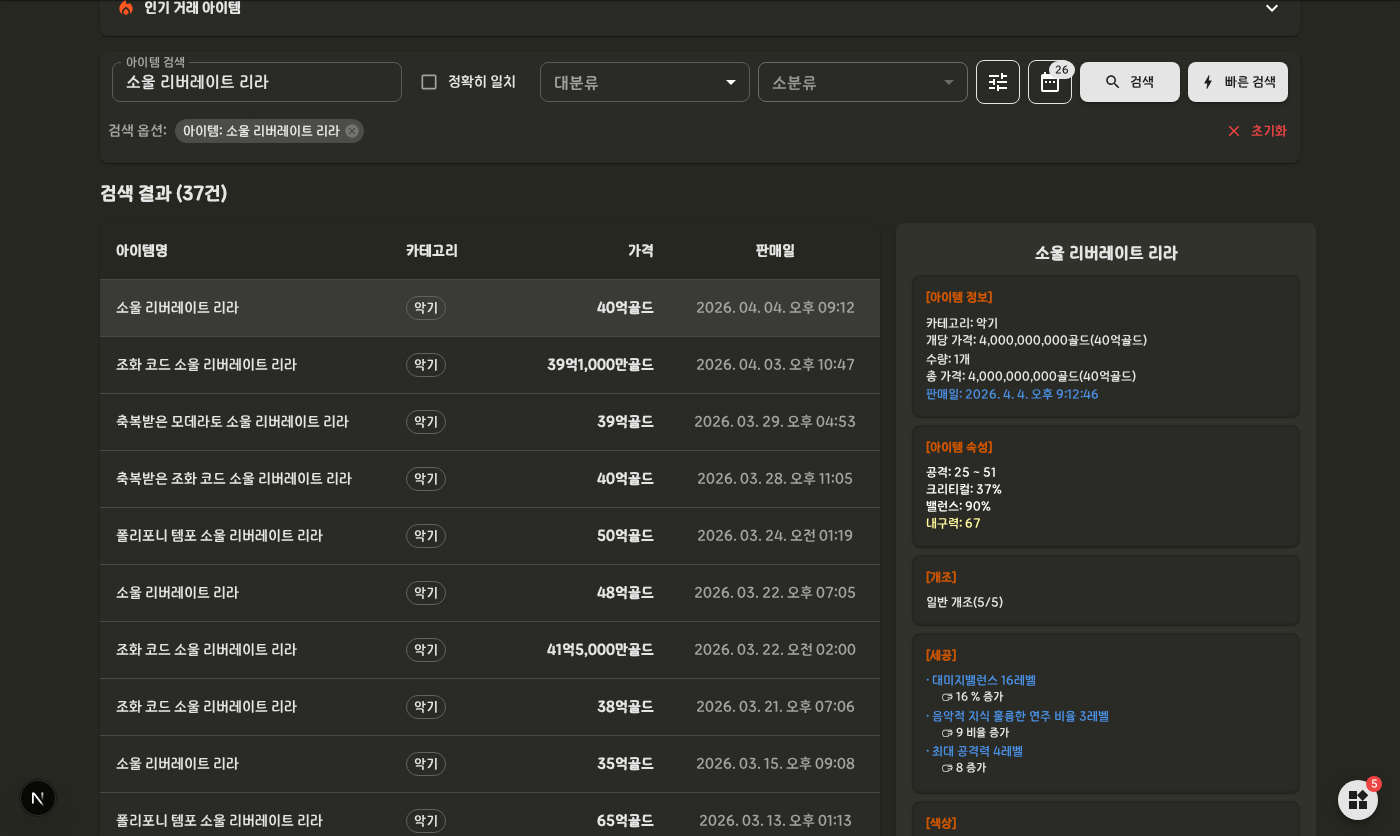This screenshot has width=1400, height=836.
Task: Click the 최대 공격력 4레벨 link
Action: click(x=977, y=751)
